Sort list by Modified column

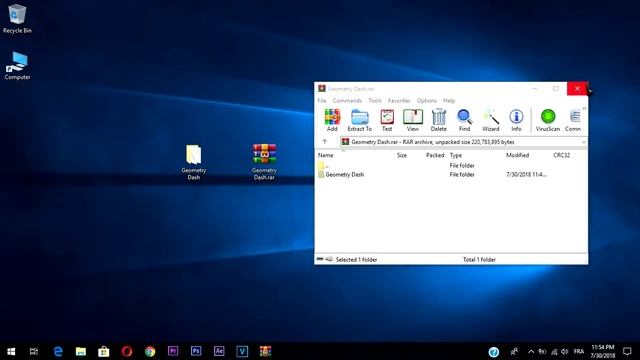click(518, 155)
